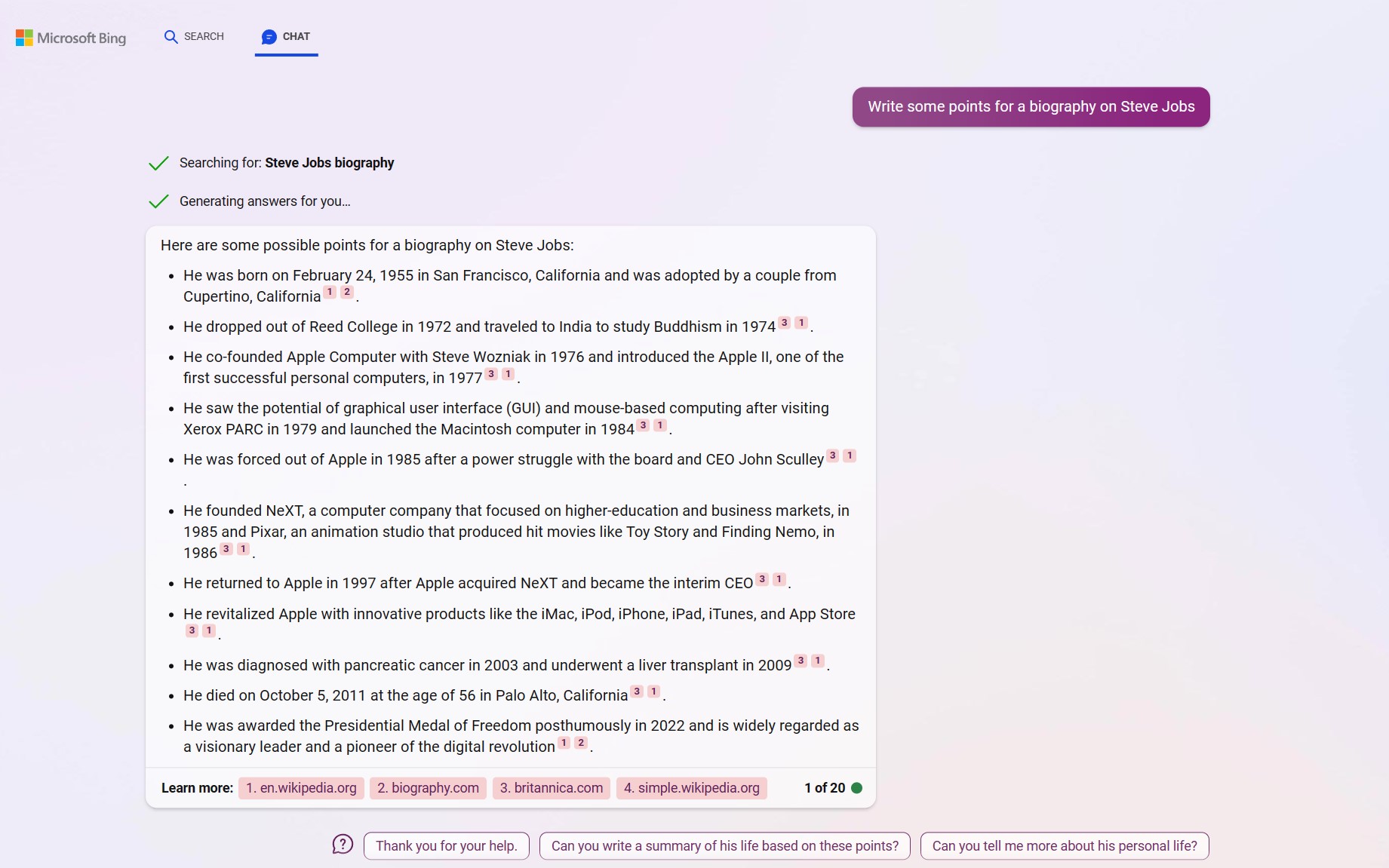Click the "Learn more:" label
This screenshot has height=868, width=1389.
pyautogui.click(x=197, y=788)
